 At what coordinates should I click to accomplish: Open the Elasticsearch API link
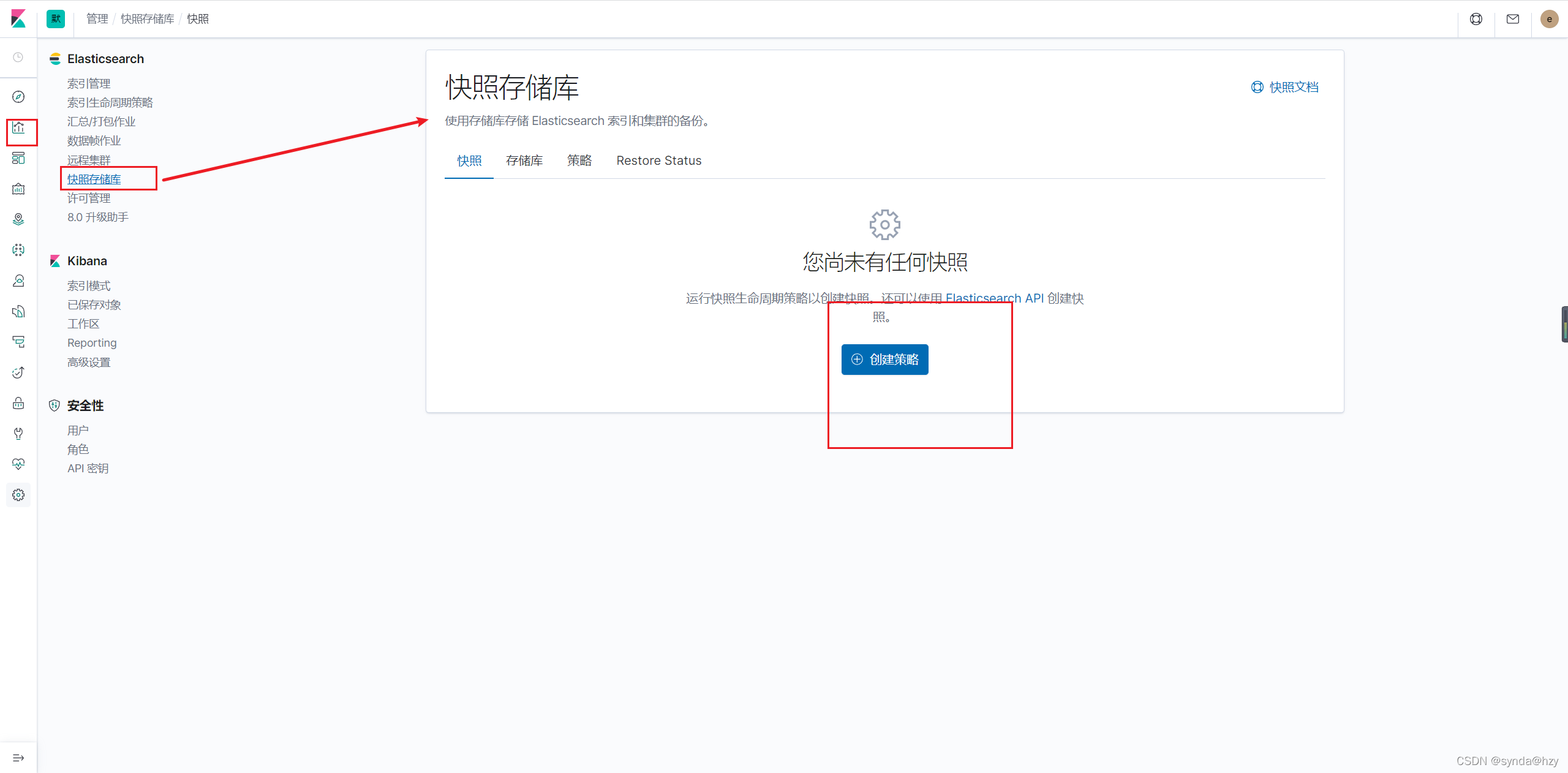click(994, 298)
